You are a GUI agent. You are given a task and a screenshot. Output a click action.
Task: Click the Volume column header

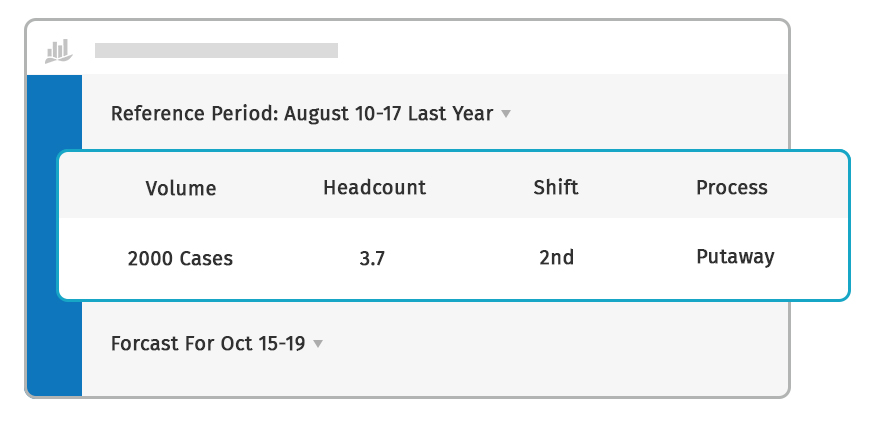pos(180,188)
